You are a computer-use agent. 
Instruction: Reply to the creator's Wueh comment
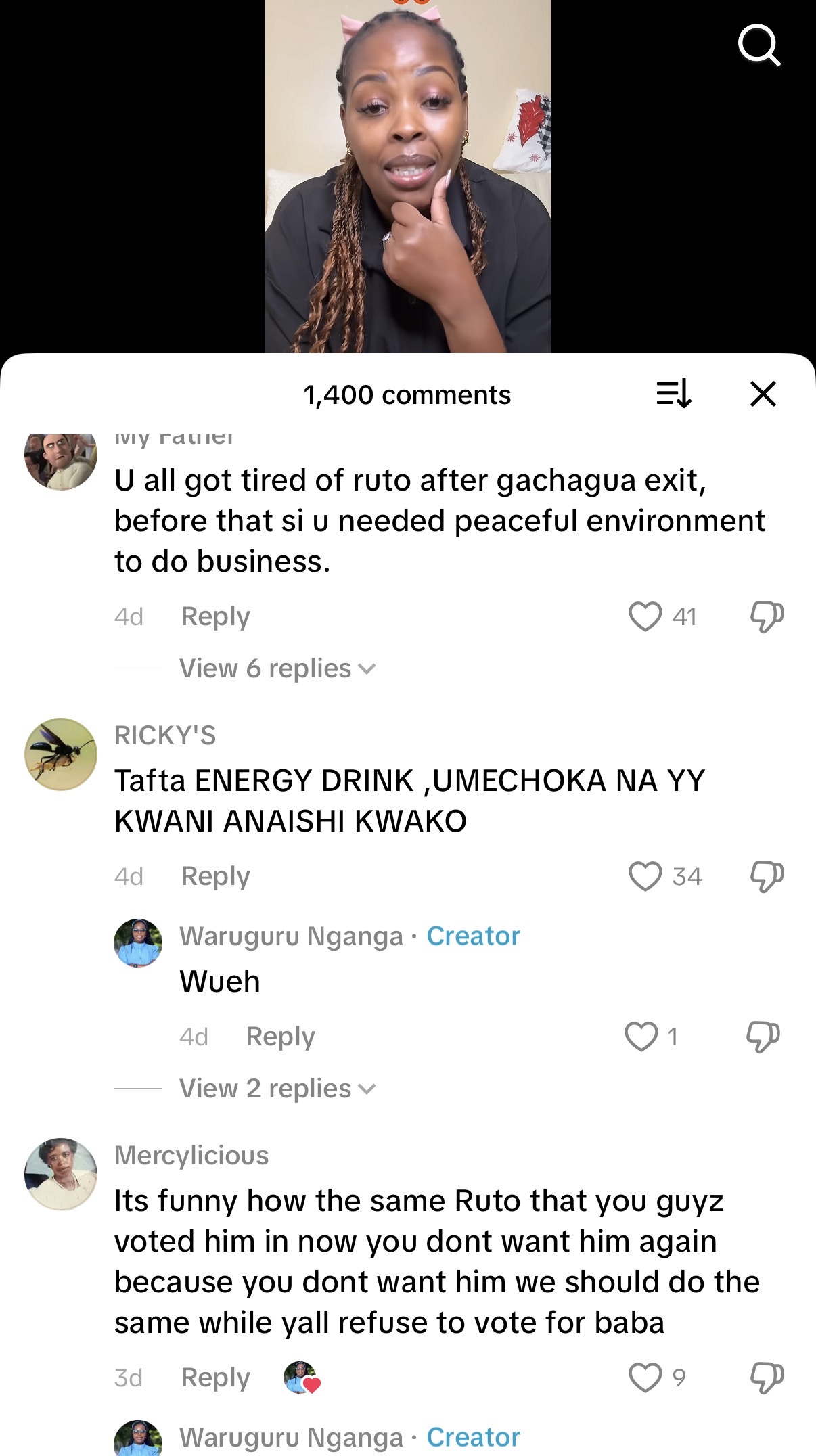[280, 1037]
